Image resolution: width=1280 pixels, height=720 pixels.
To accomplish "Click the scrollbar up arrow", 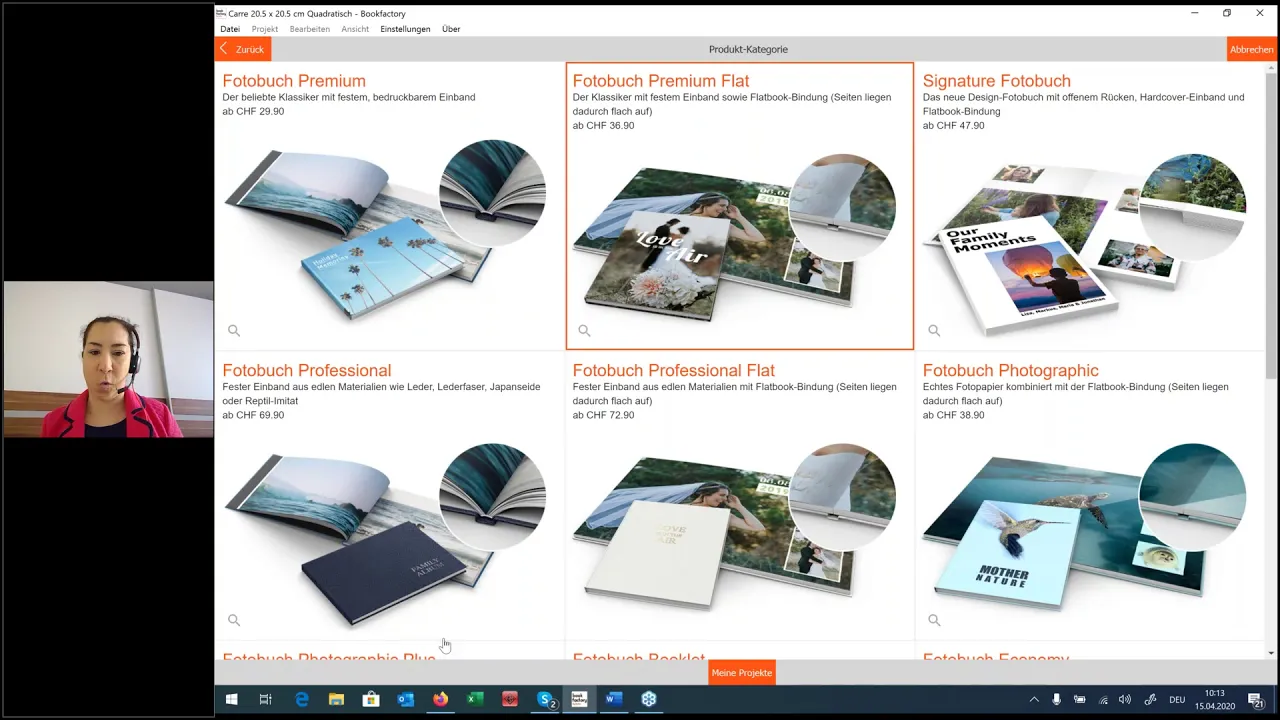I will [x=1272, y=68].
